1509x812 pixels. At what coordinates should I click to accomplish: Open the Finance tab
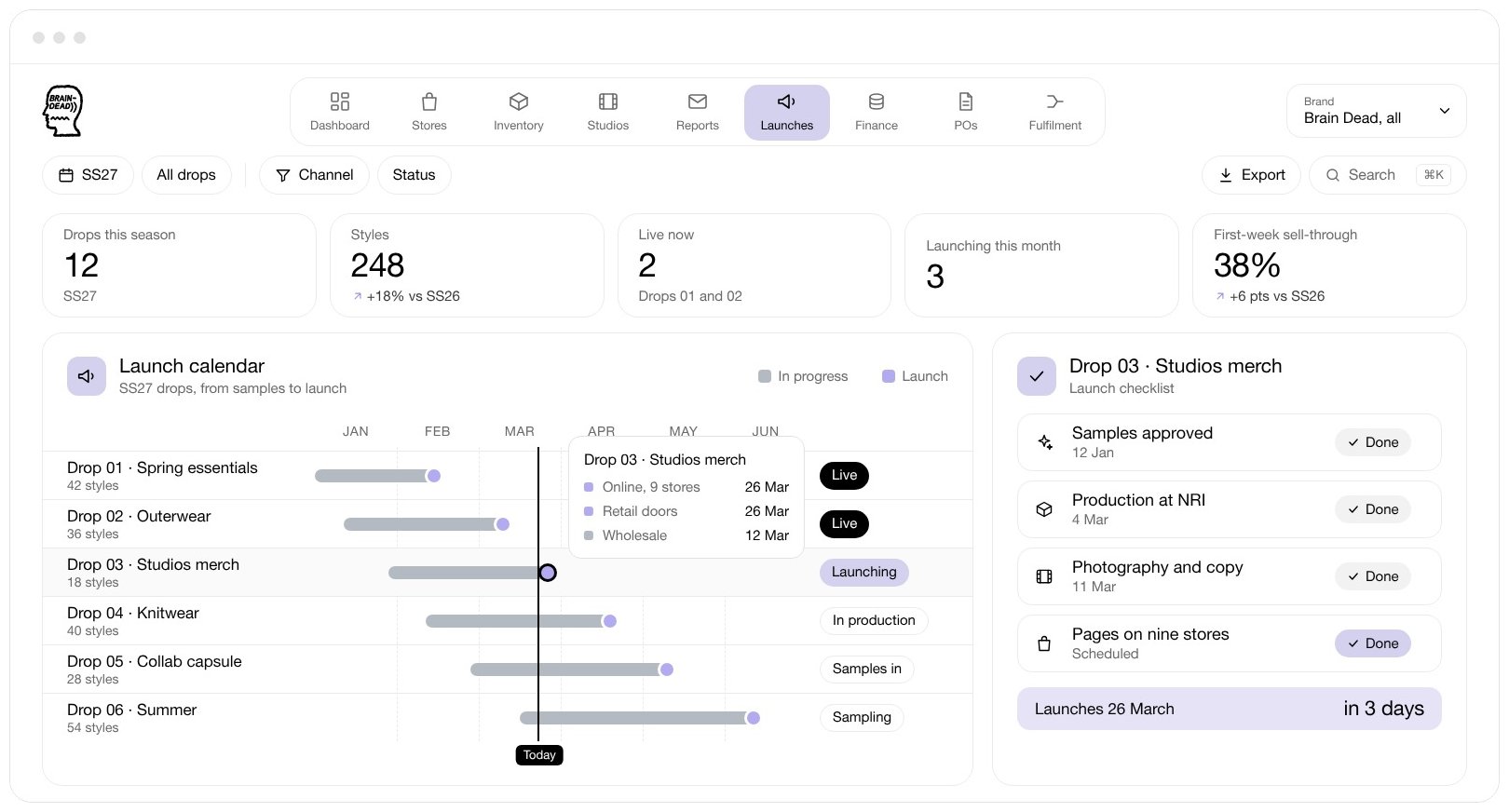pyautogui.click(x=877, y=112)
